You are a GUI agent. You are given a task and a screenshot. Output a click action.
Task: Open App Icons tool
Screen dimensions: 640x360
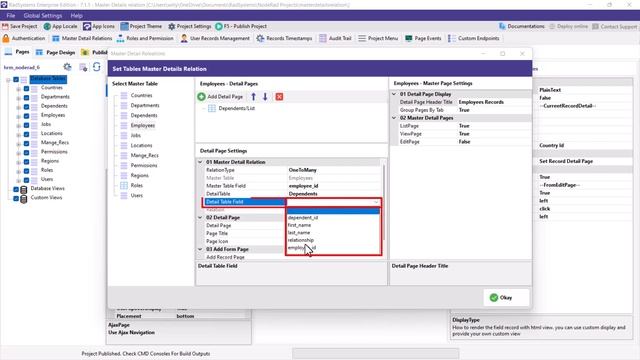coord(99,26)
